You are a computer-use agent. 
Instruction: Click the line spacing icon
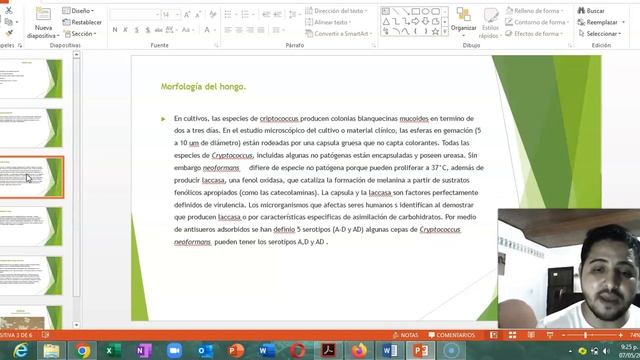[292, 15]
